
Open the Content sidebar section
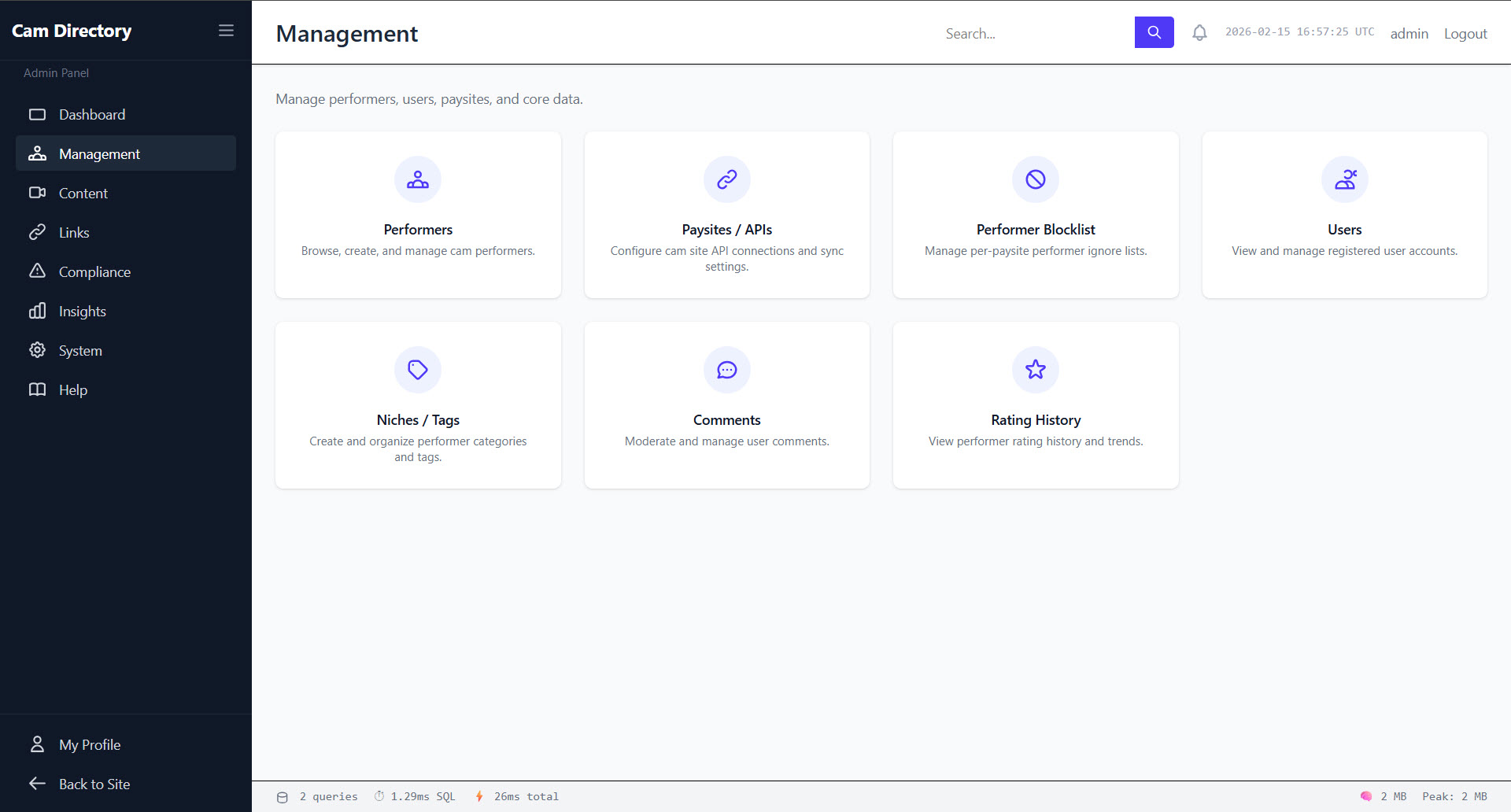point(83,194)
